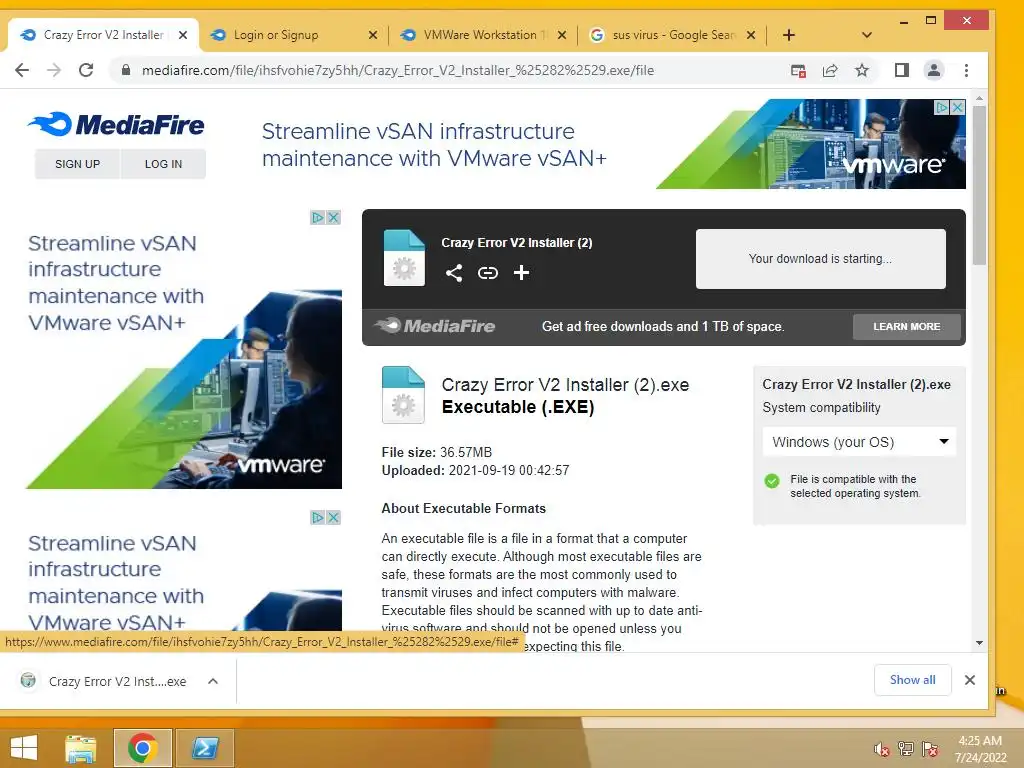Image resolution: width=1024 pixels, height=768 pixels.
Task: Open the blocked pop-up indicator icon
Action: click(798, 71)
